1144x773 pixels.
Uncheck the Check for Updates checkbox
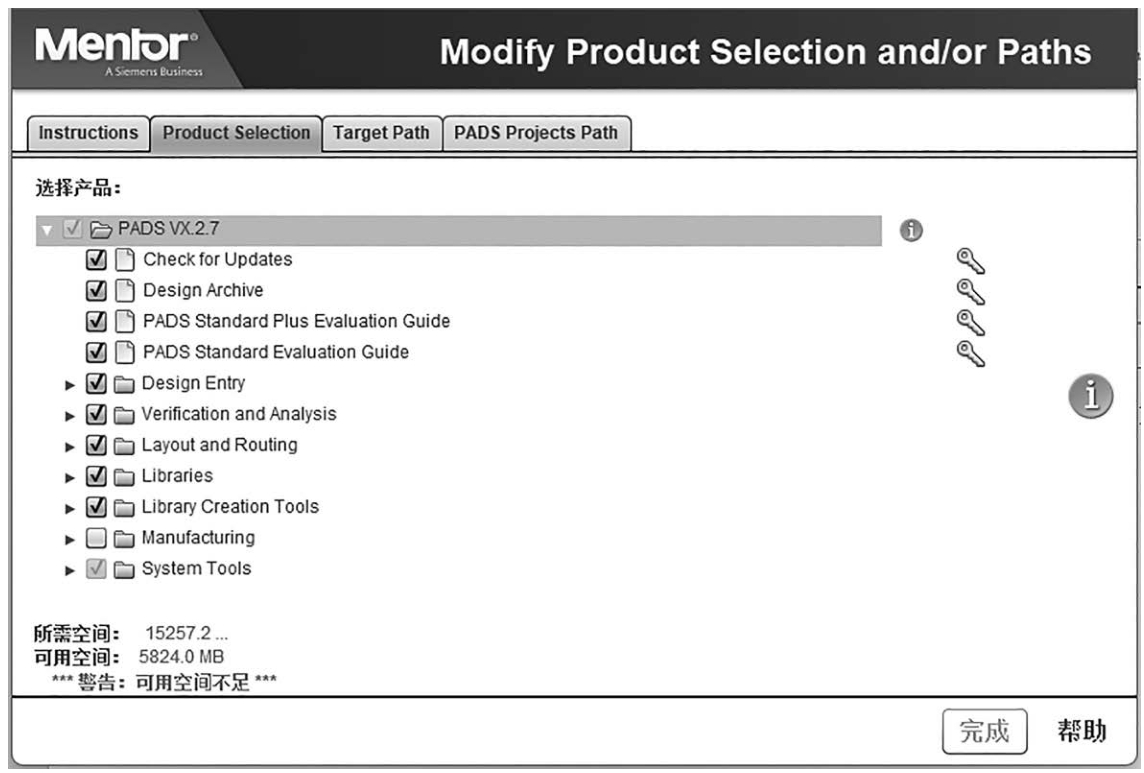pyautogui.click(x=97, y=260)
